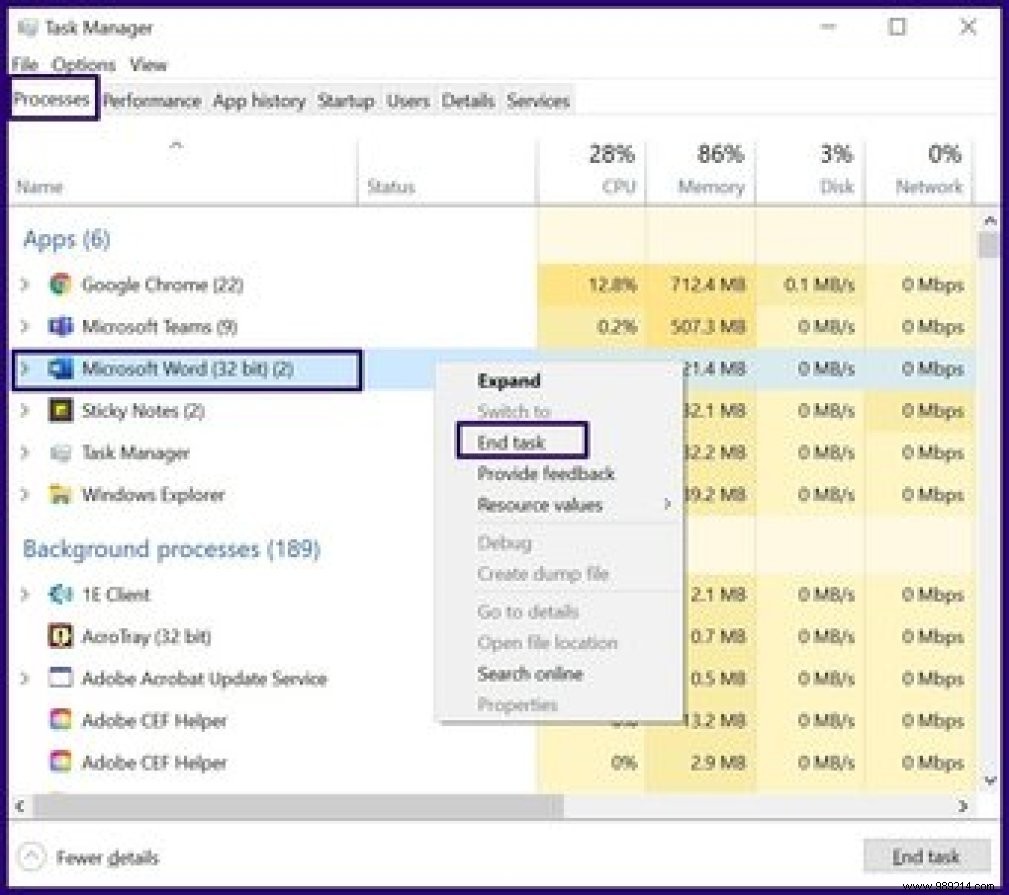Open the File menu
Image resolution: width=1009 pixels, height=895 pixels.
coord(25,65)
